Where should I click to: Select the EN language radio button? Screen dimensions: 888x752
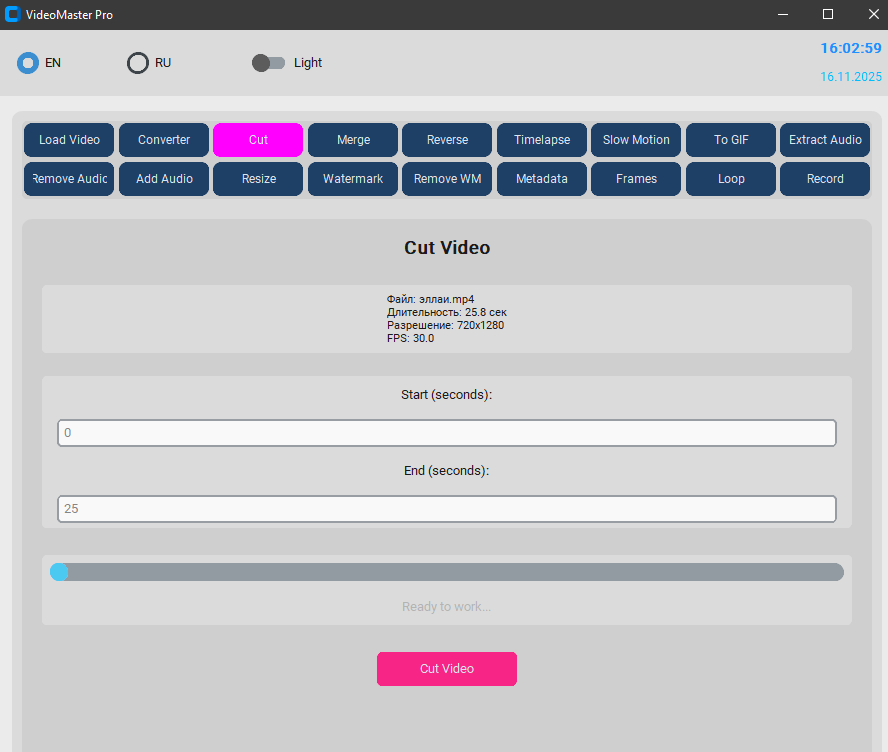[x=28, y=63]
